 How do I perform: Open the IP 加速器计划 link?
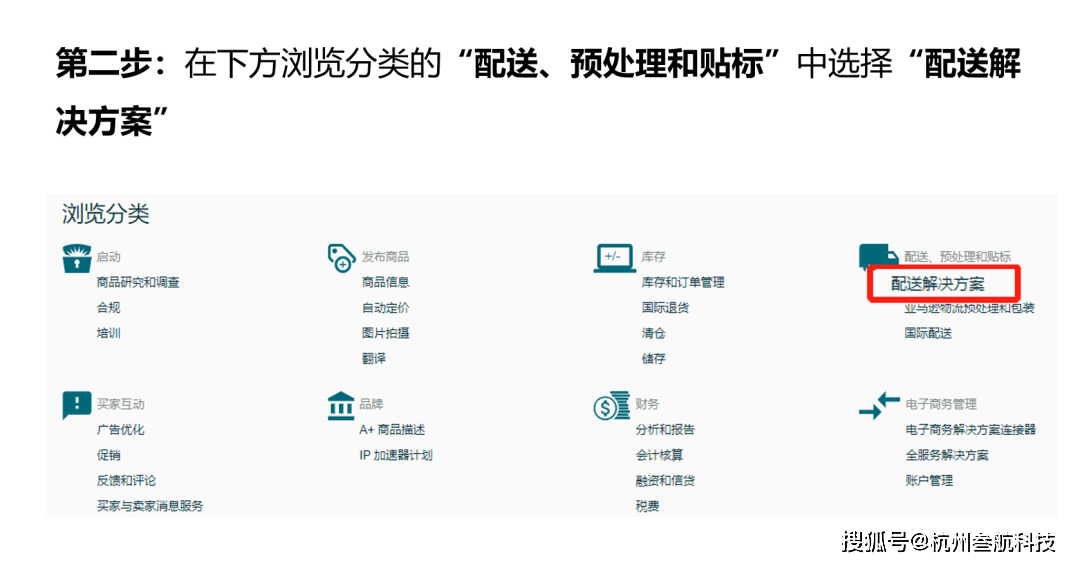[396, 455]
